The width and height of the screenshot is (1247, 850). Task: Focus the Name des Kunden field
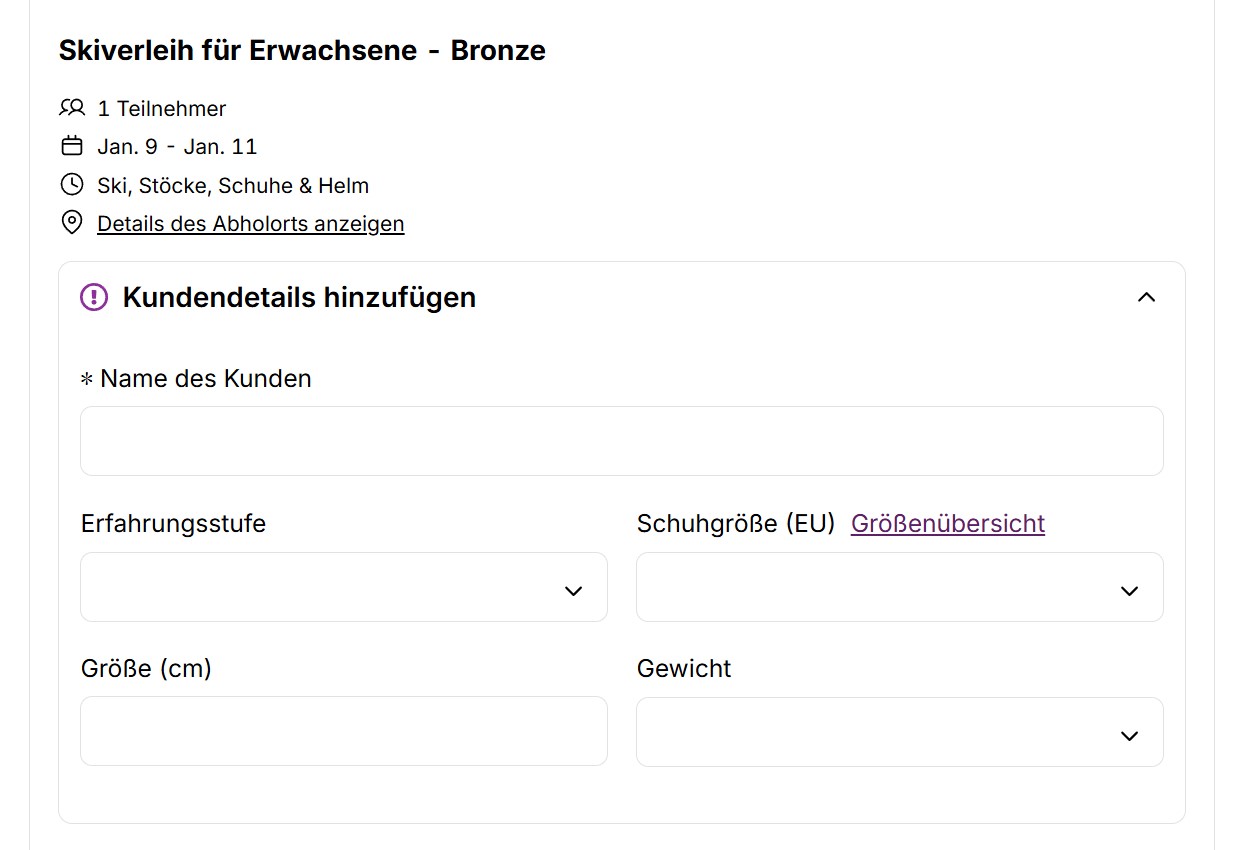(621, 441)
